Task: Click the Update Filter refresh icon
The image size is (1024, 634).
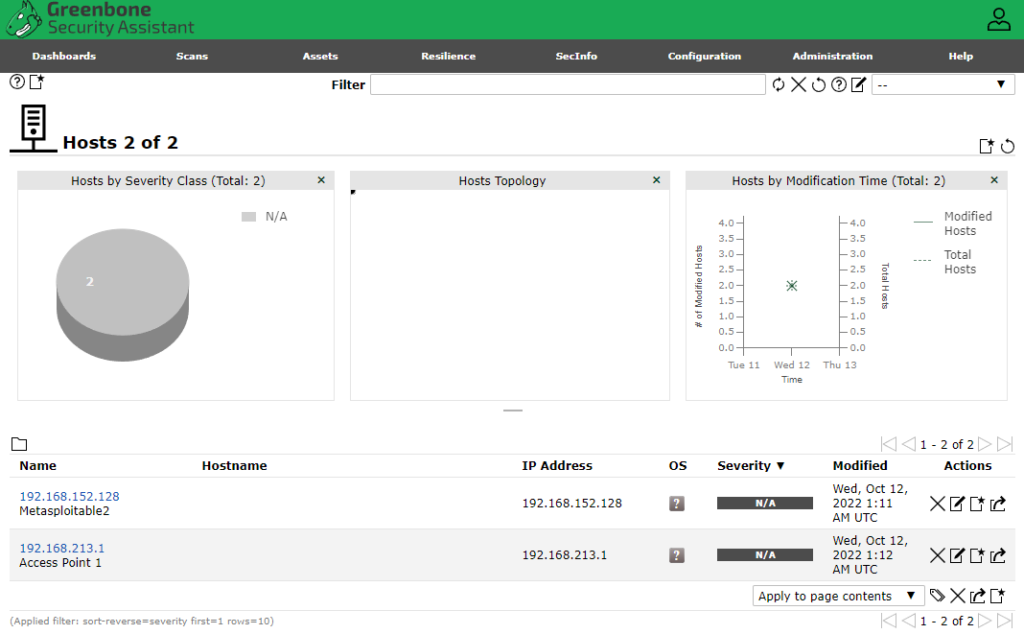Action: [x=778, y=85]
